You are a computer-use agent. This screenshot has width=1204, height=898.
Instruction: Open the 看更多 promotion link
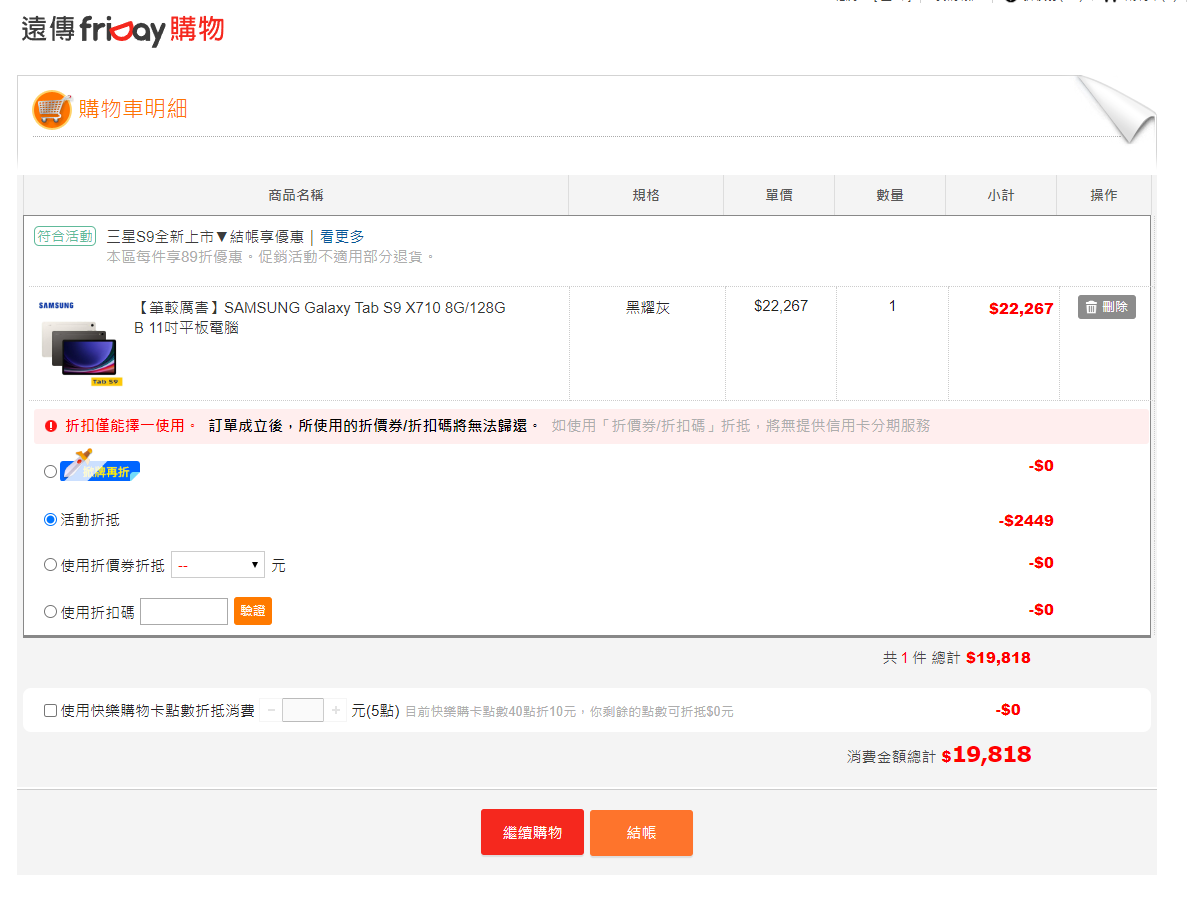[x=342, y=237]
